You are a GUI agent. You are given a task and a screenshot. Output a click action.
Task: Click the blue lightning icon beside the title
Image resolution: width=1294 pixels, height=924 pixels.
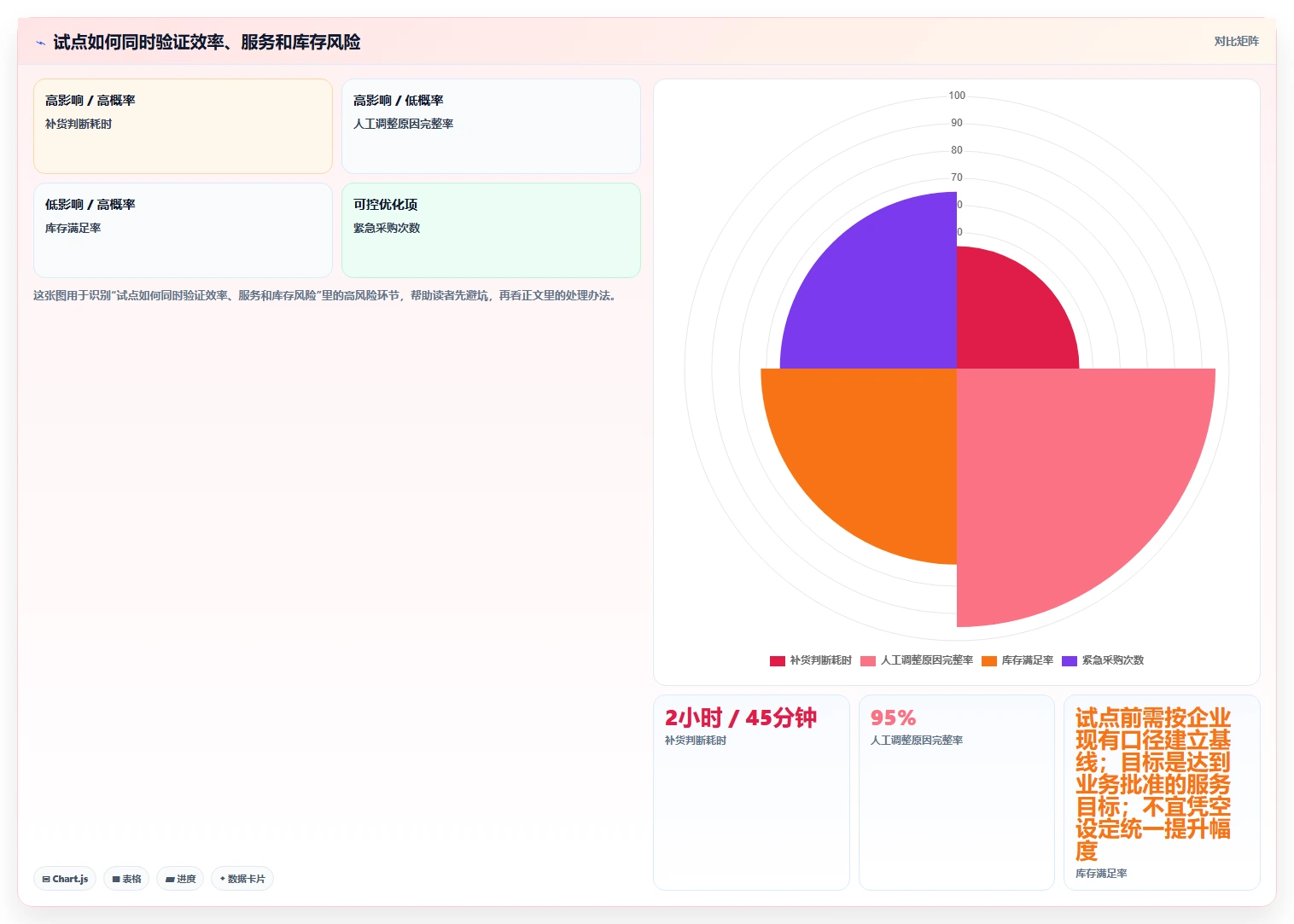[40, 43]
